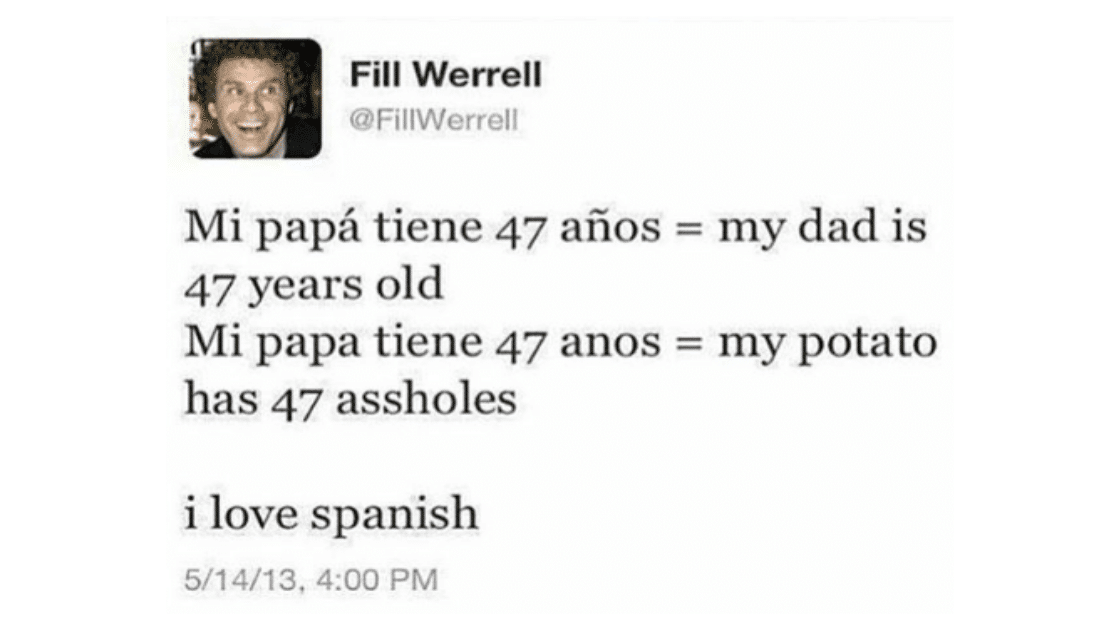Click the phrase "my dad is"
This screenshot has width=1120, height=630.
(x=822, y=228)
